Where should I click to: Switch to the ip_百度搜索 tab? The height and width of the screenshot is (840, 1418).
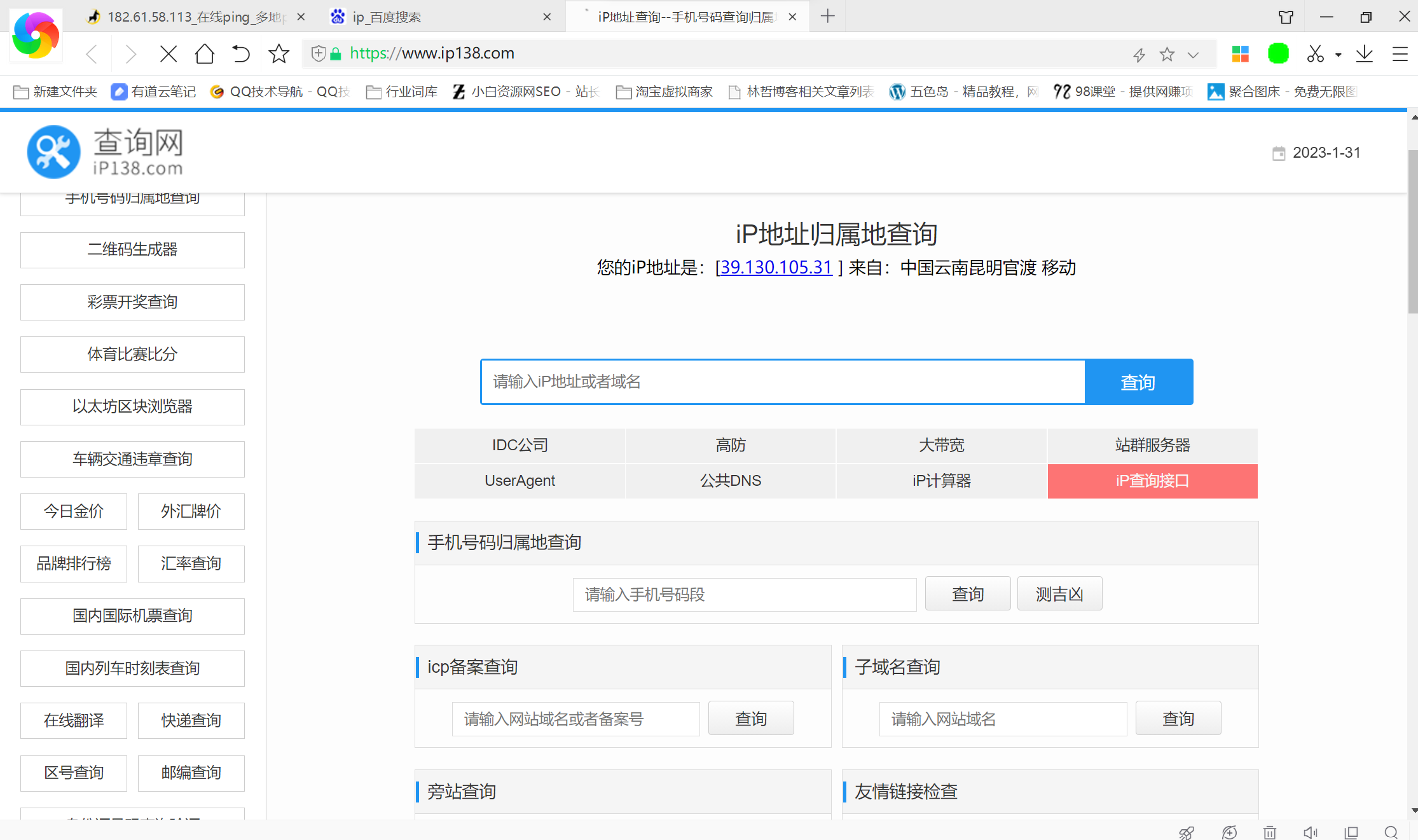pos(387,17)
